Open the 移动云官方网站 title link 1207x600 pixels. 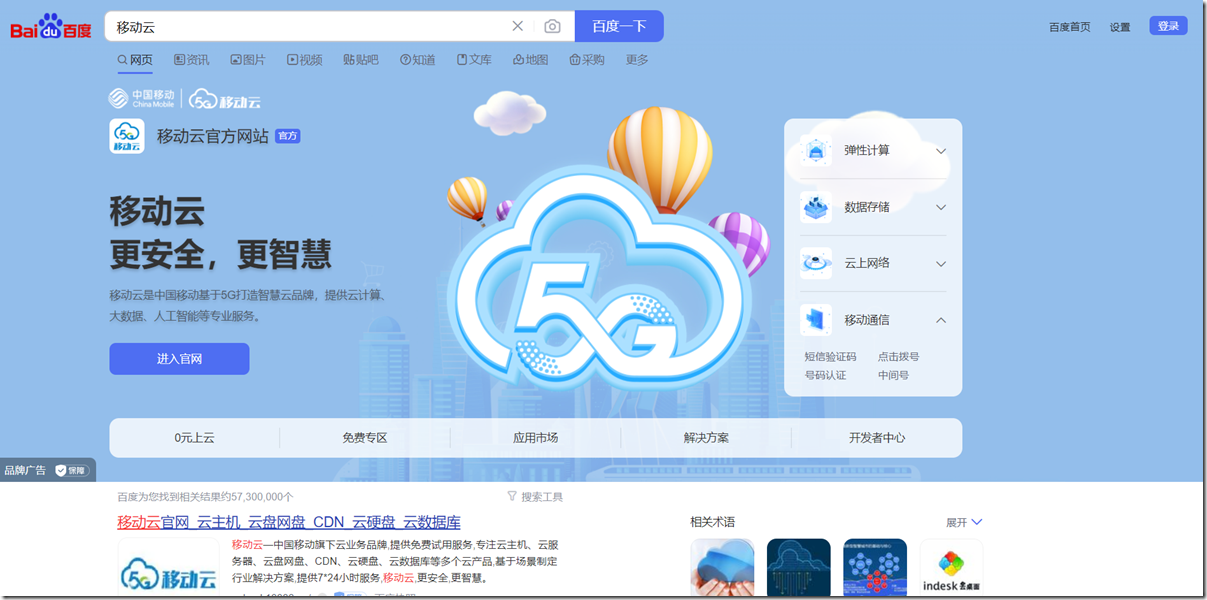[212, 136]
